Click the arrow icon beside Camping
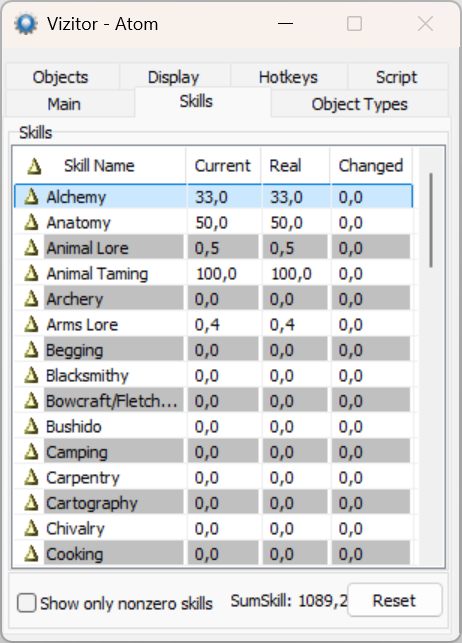Viewport: 462px width, 643px height. coord(31,452)
